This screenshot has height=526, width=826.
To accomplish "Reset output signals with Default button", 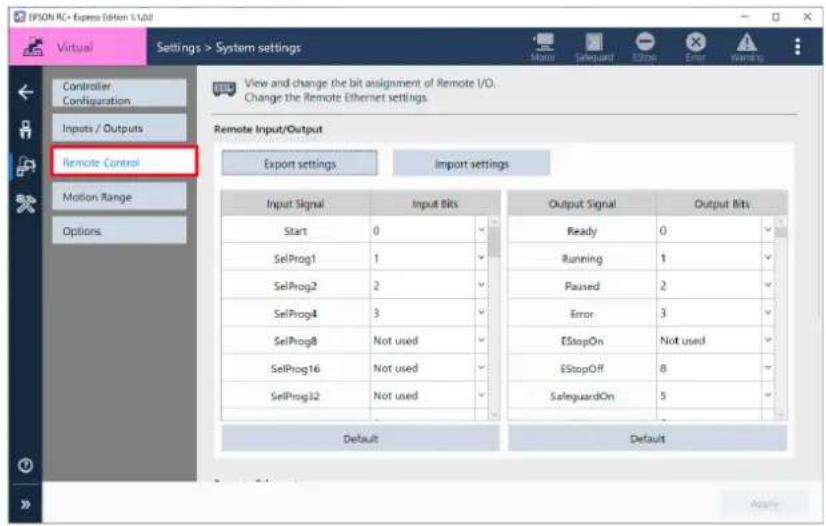I will [647, 439].
